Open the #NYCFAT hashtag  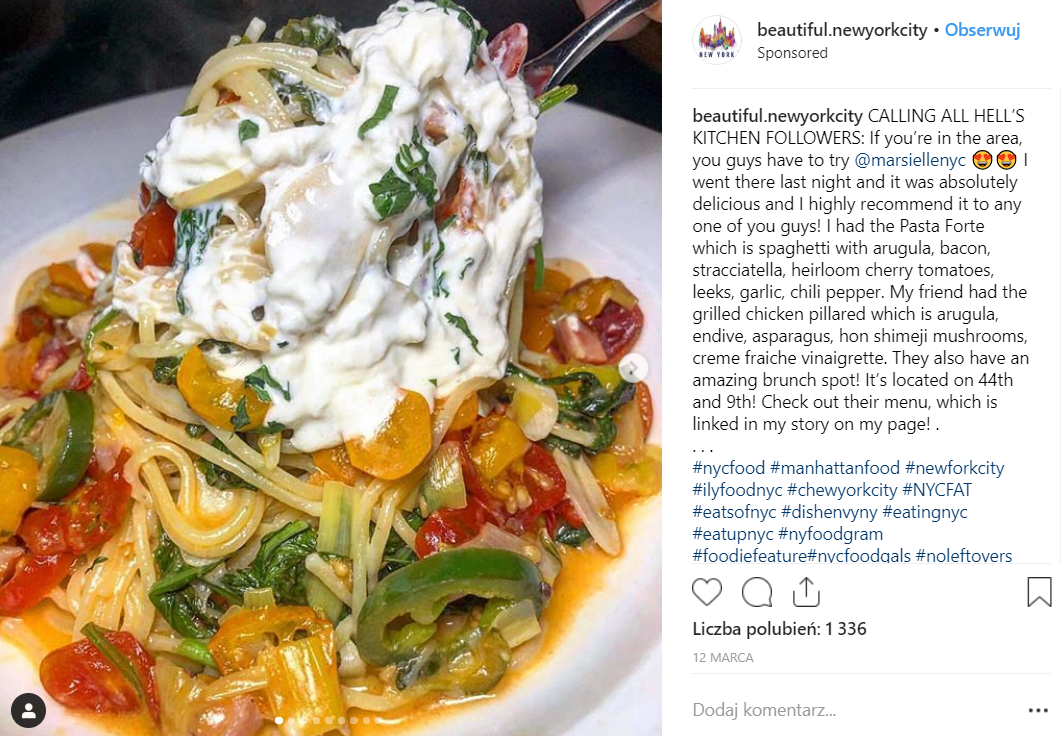pos(937,490)
